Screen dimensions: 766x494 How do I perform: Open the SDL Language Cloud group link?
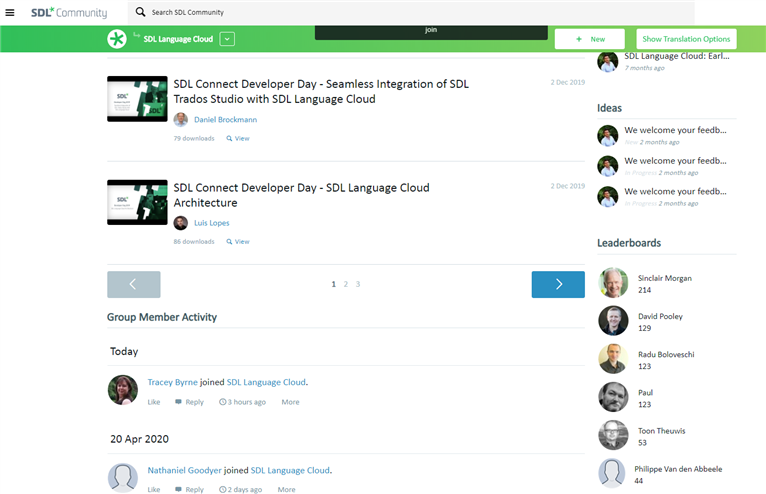tap(178, 39)
